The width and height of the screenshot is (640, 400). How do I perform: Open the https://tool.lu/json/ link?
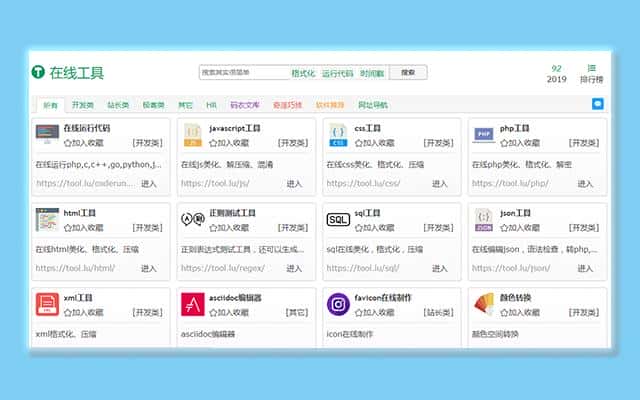511,268
